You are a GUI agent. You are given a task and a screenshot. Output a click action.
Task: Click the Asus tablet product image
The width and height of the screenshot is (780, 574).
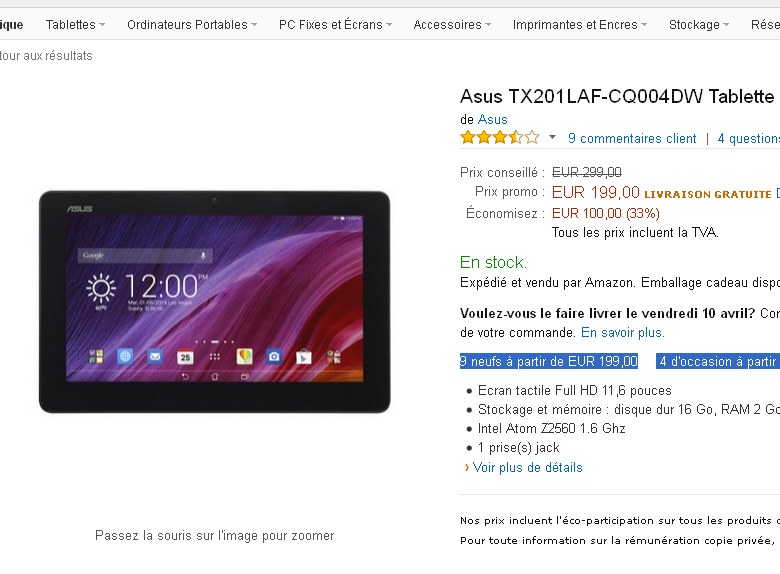tap(214, 302)
